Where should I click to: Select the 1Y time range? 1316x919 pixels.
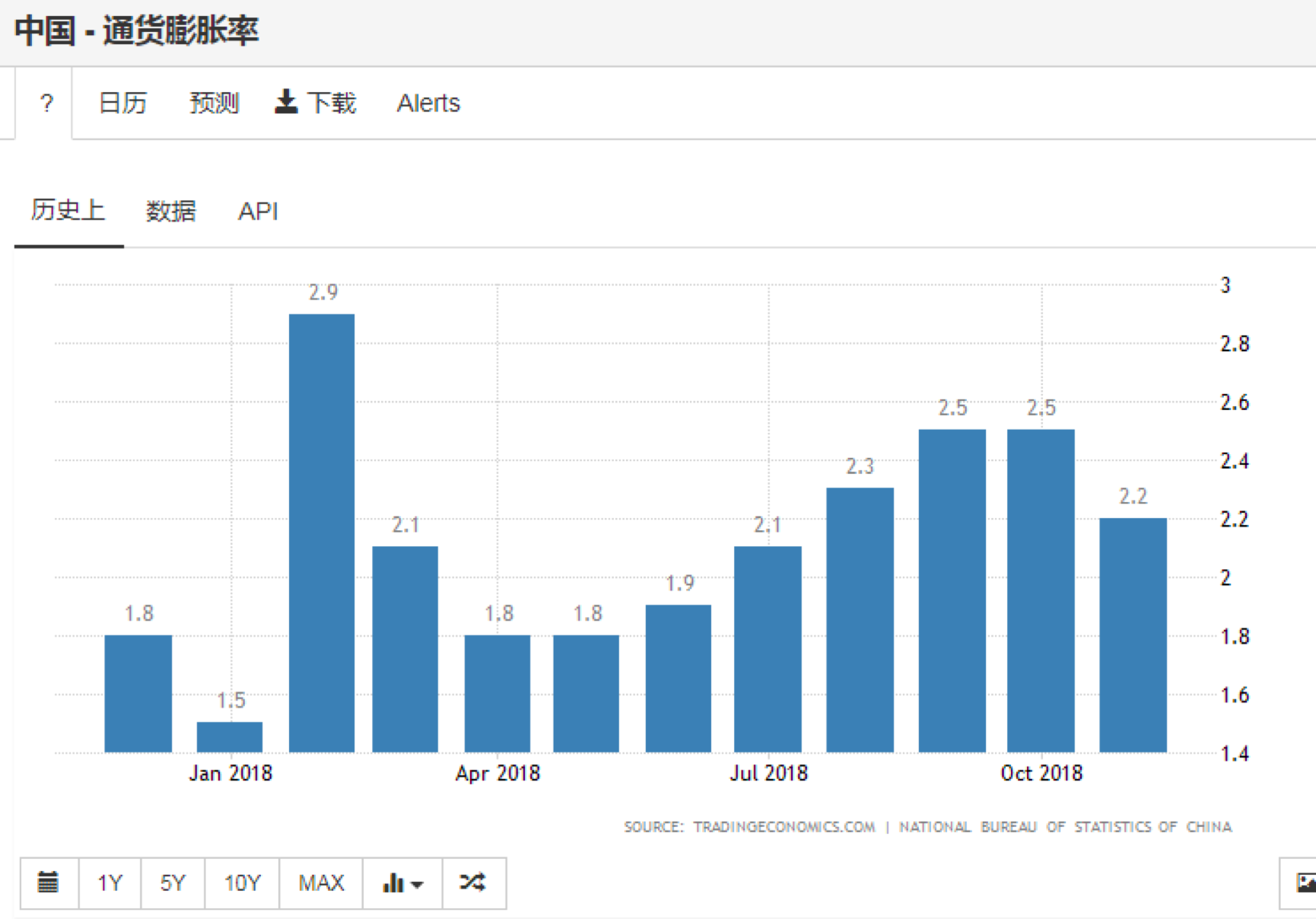tap(110, 882)
